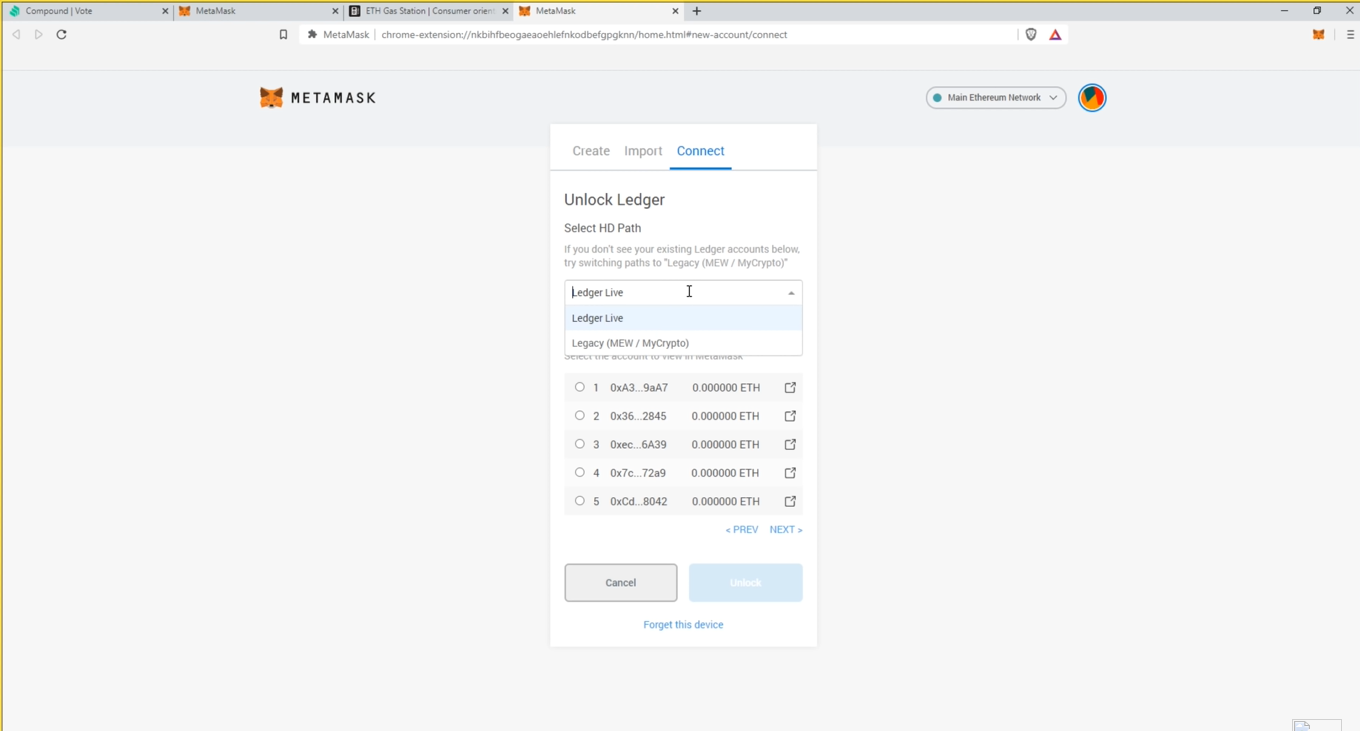Open the account avatar menu
The image size is (1360, 731).
(x=1092, y=98)
